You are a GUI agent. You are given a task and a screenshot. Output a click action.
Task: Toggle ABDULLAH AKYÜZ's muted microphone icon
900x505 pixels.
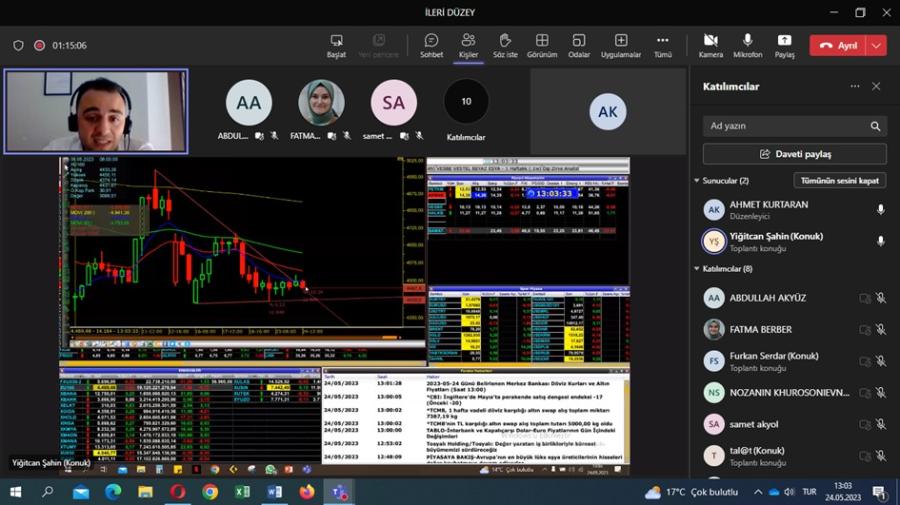(x=881, y=298)
